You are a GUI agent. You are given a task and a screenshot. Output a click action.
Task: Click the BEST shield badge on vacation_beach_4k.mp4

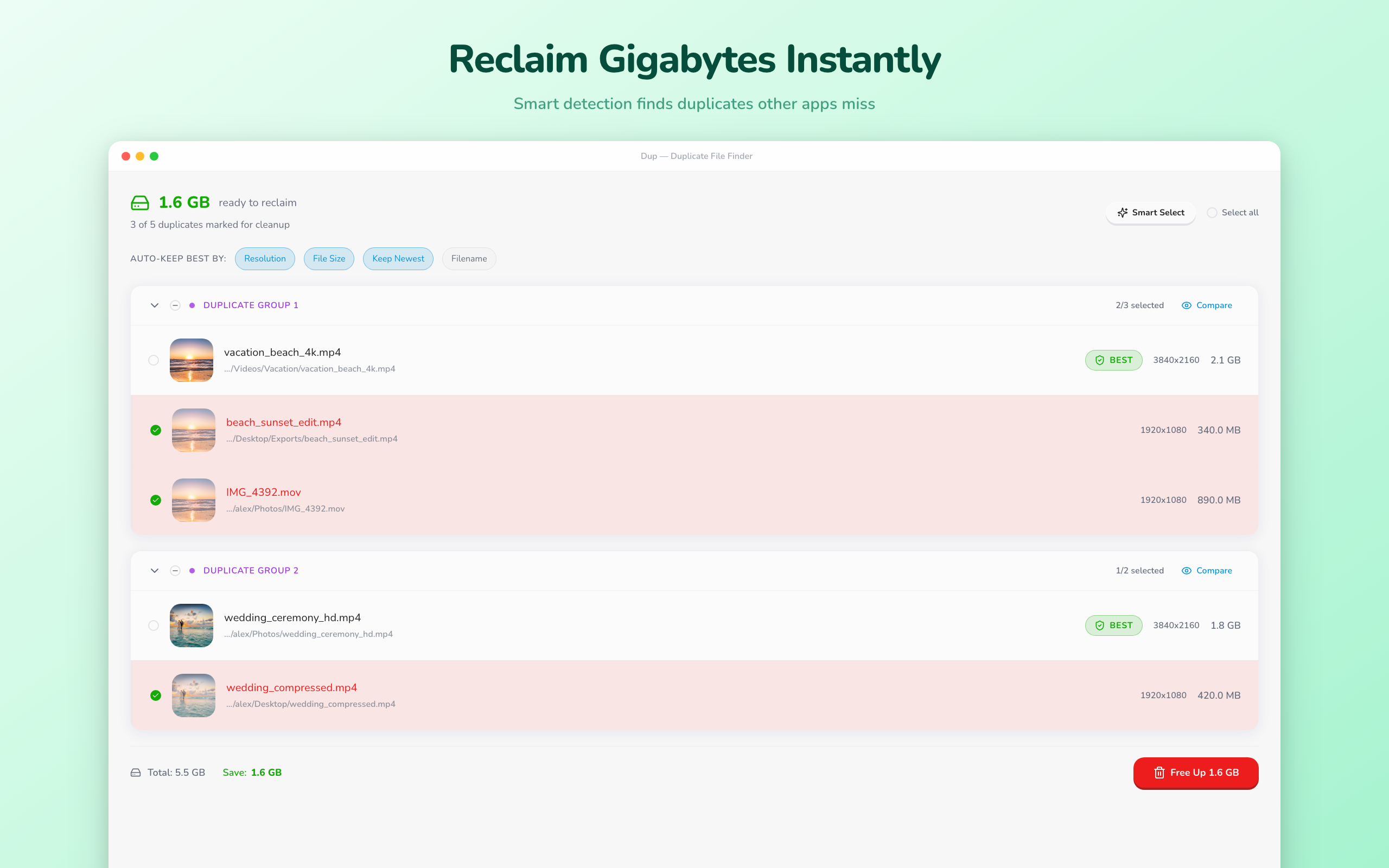click(x=1113, y=361)
